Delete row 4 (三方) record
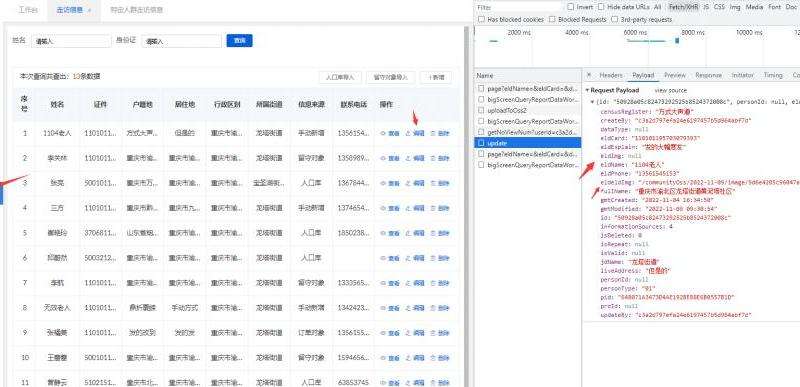 pyautogui.click(x=440, y=208)
